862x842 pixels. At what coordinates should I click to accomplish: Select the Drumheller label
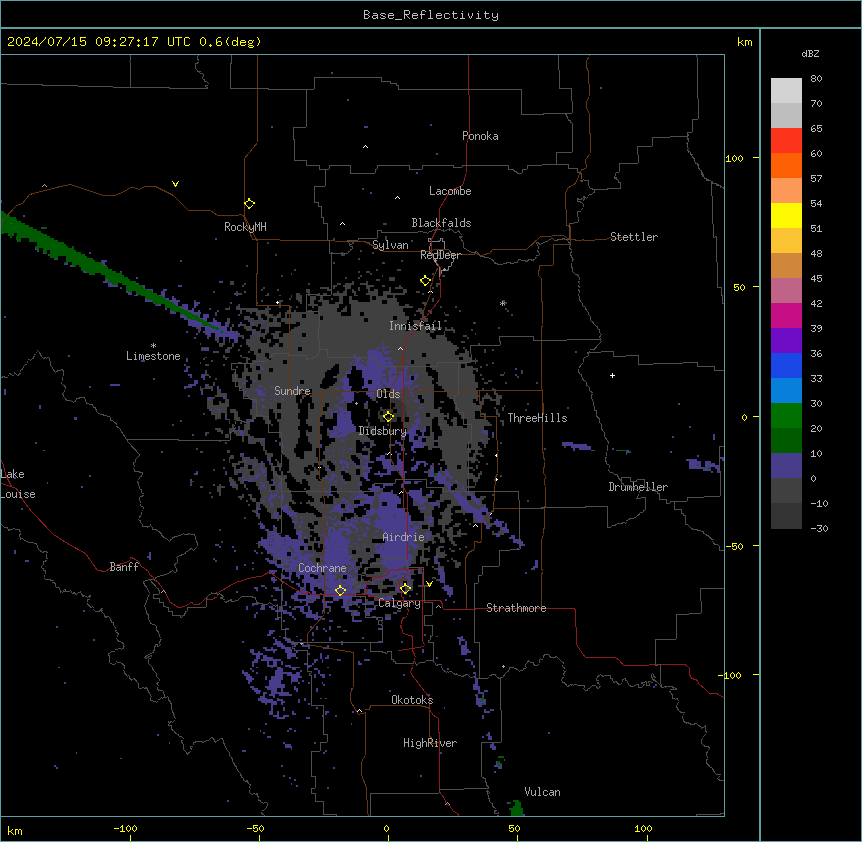click(x=638, y=487)
